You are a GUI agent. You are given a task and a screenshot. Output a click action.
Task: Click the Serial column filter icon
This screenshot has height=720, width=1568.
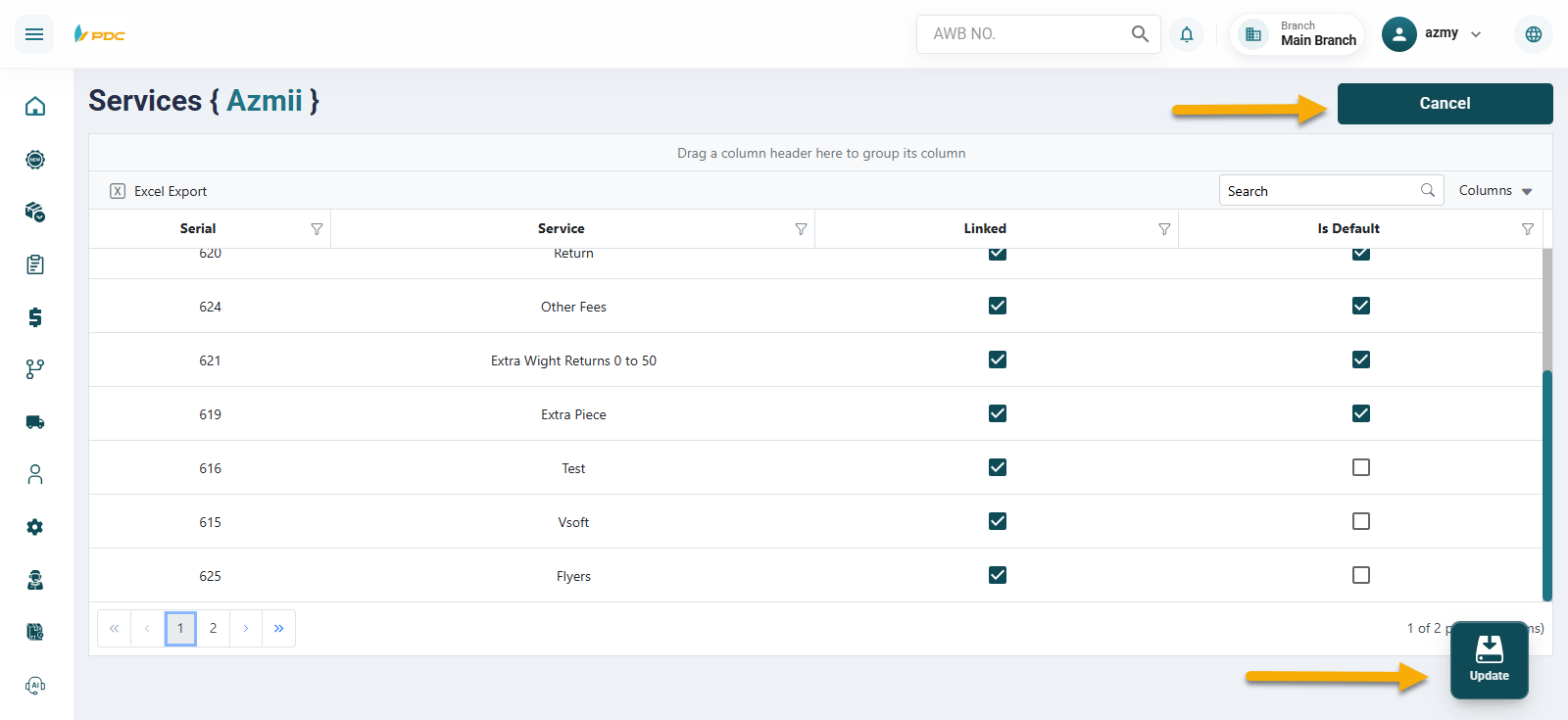pyautogui.click(x=317, y=229)
